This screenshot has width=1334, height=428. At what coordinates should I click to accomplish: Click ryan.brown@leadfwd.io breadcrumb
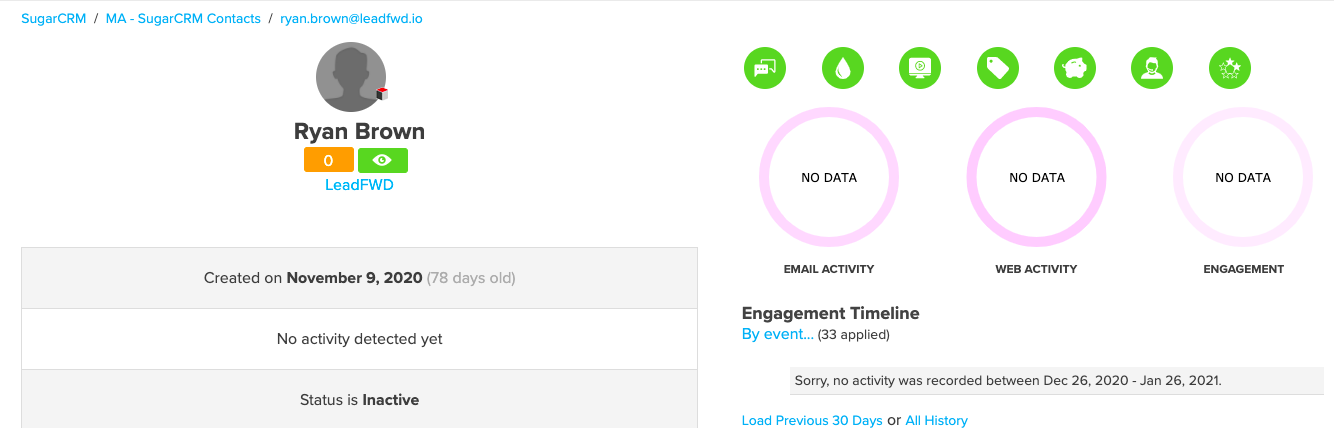[351, 19]
